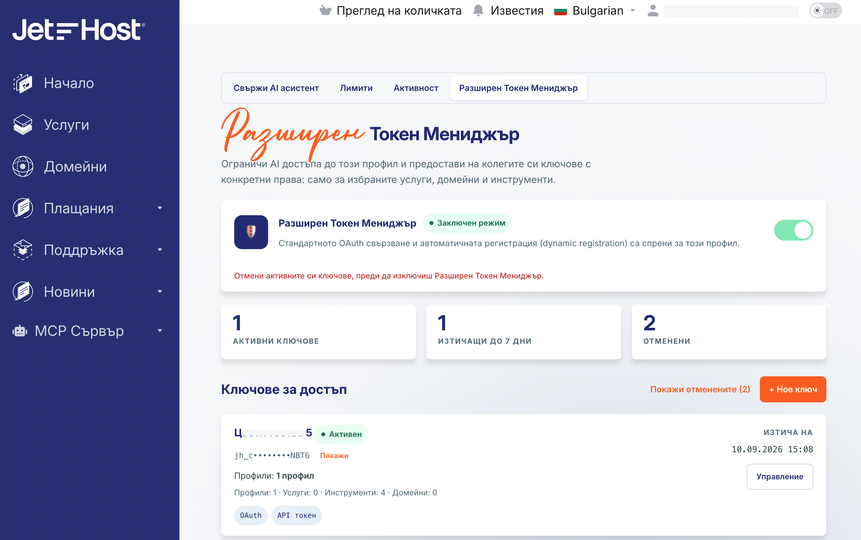The width and height of the screenshot is (861, 540).
Task: Switch to the Активност tab
Action: (x=416, y=88)
